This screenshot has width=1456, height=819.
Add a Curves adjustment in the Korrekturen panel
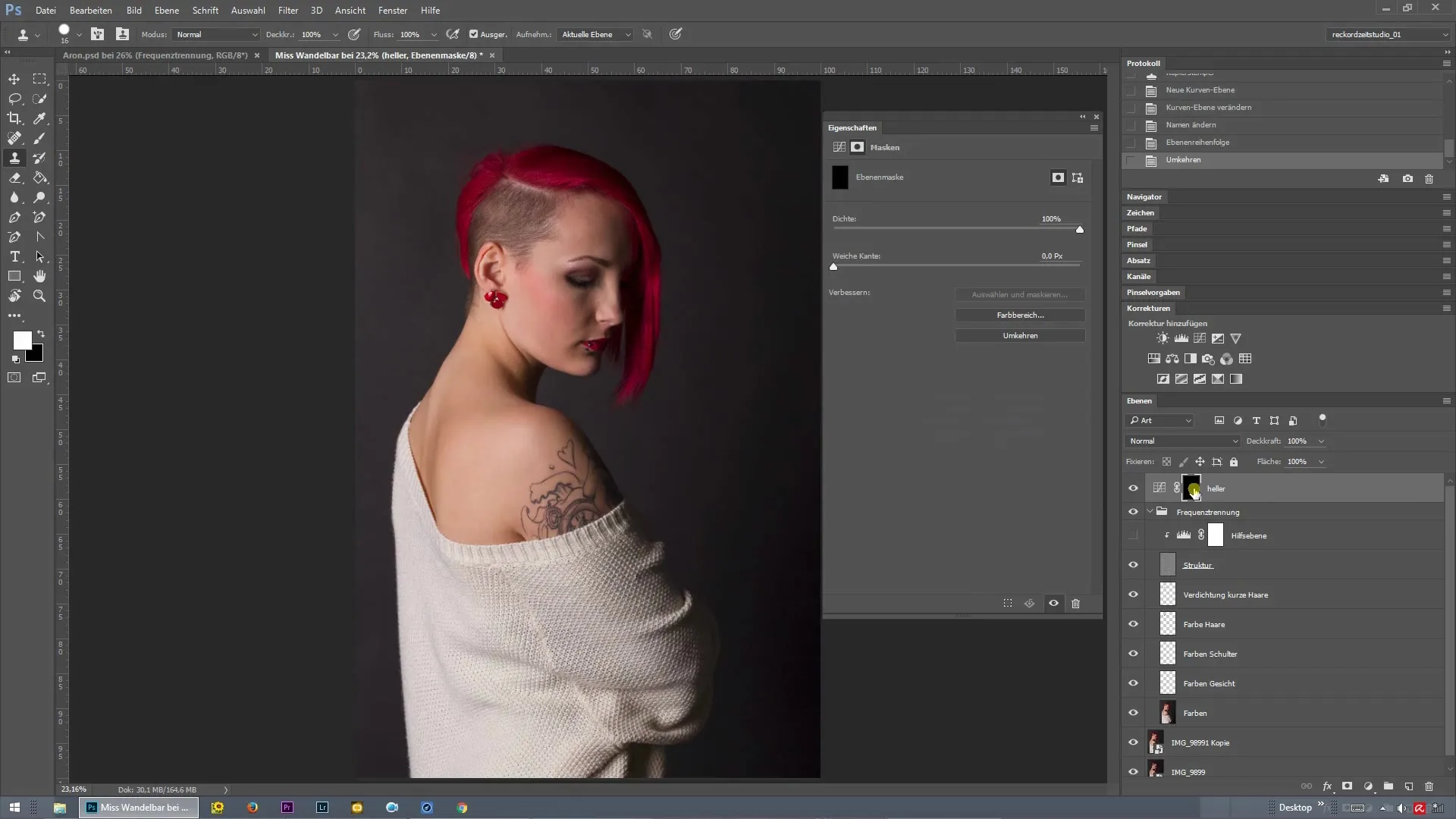[x=1200, y=338]
